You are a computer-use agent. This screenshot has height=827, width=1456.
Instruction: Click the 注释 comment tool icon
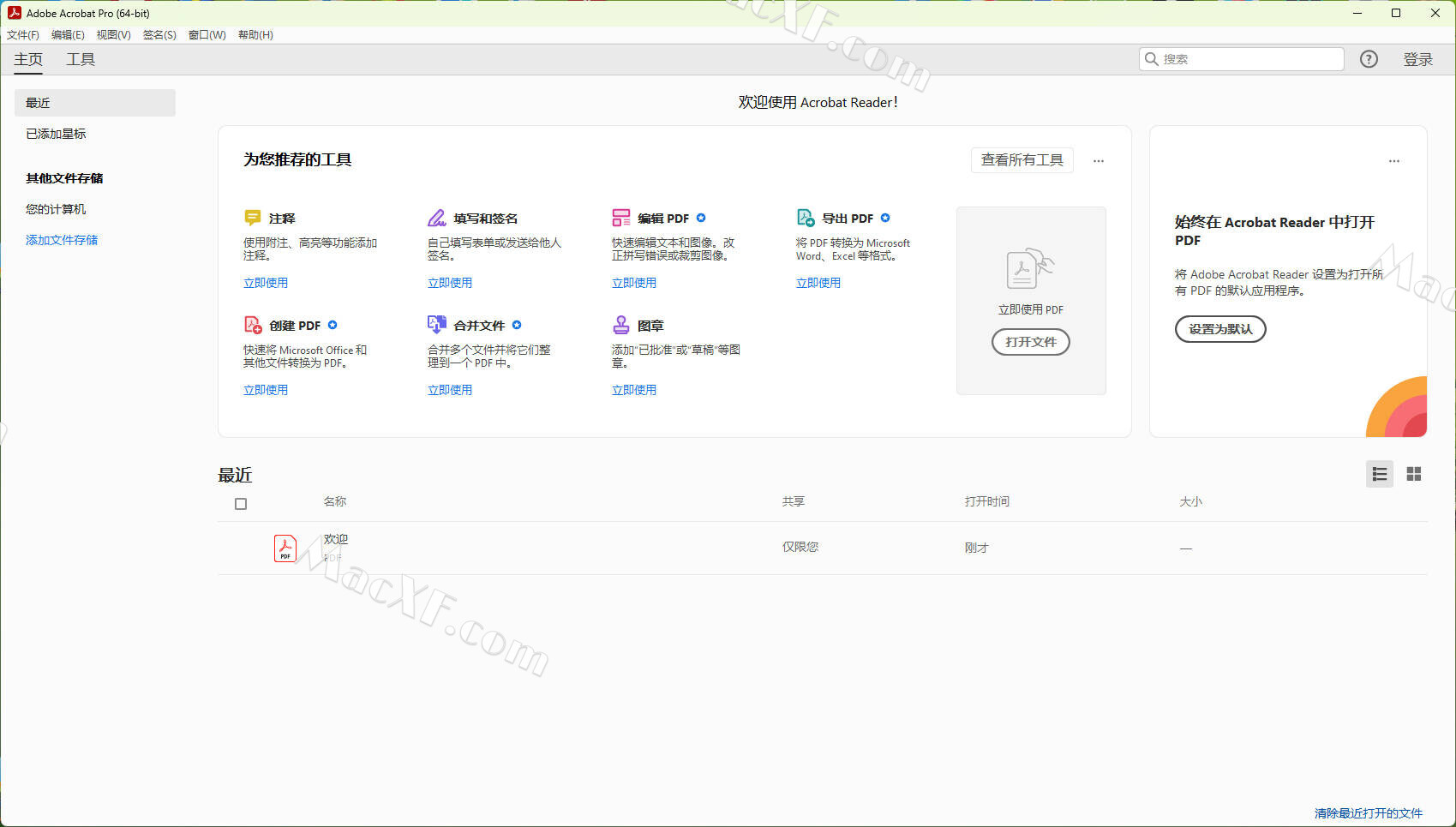coord(252,218)
